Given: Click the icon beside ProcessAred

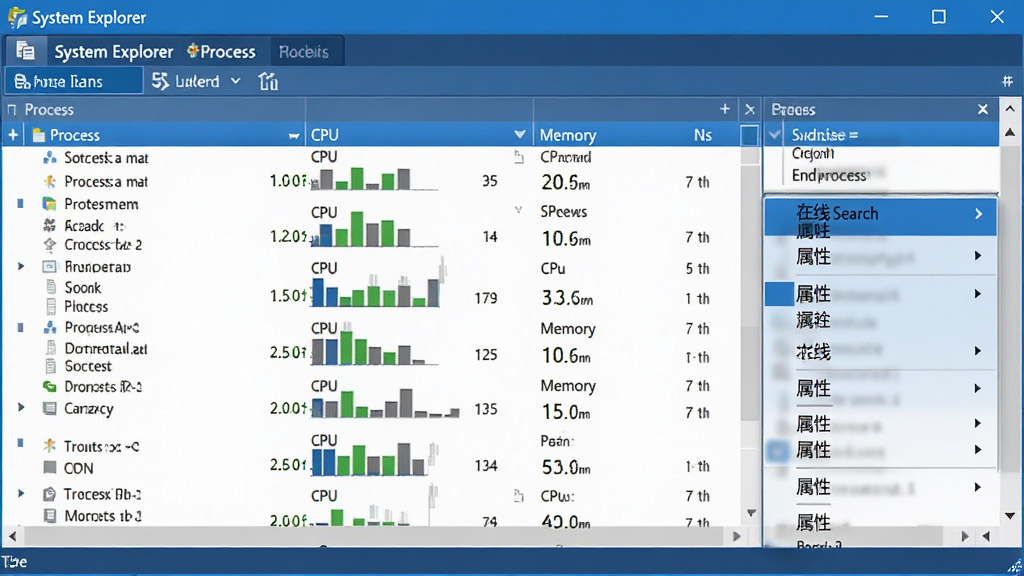Looking at the screenshot, I should point(50,327).
